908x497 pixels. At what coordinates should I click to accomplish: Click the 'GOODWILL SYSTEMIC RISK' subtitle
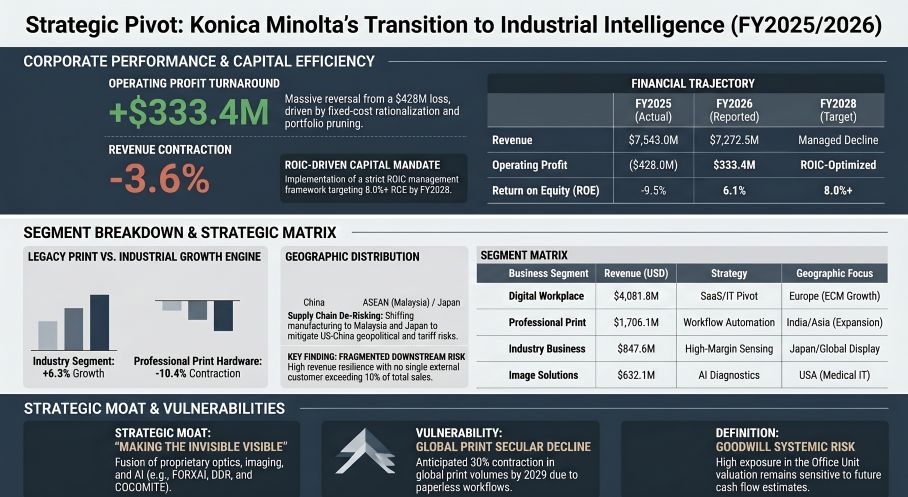tap(785, 447)
